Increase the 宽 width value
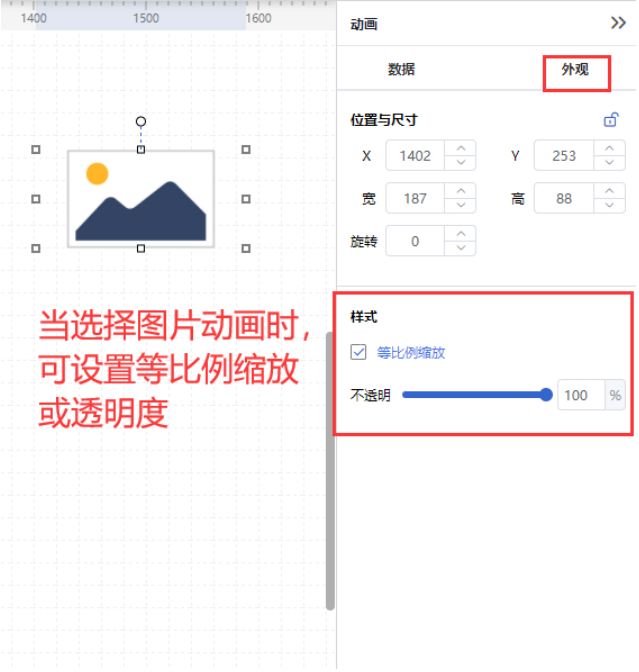Screen dimensions: 639x672 pos(461,191)
